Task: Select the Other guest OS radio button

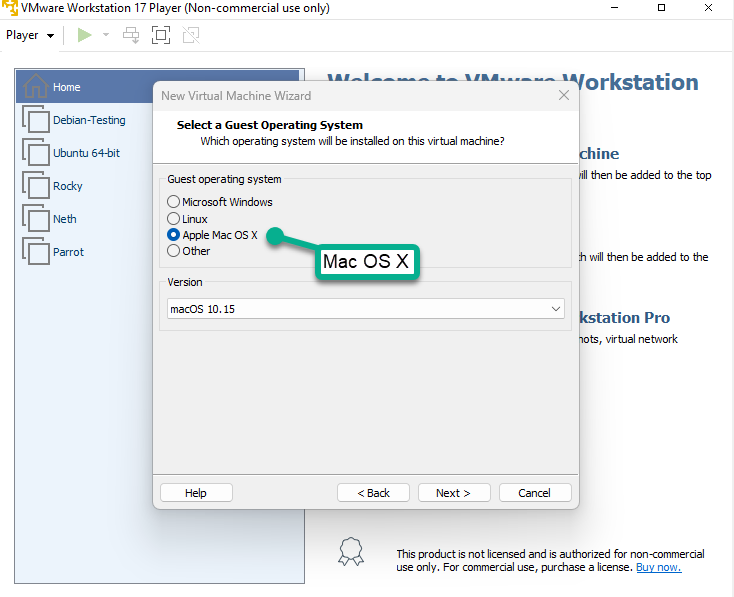Action: point(174,251)
